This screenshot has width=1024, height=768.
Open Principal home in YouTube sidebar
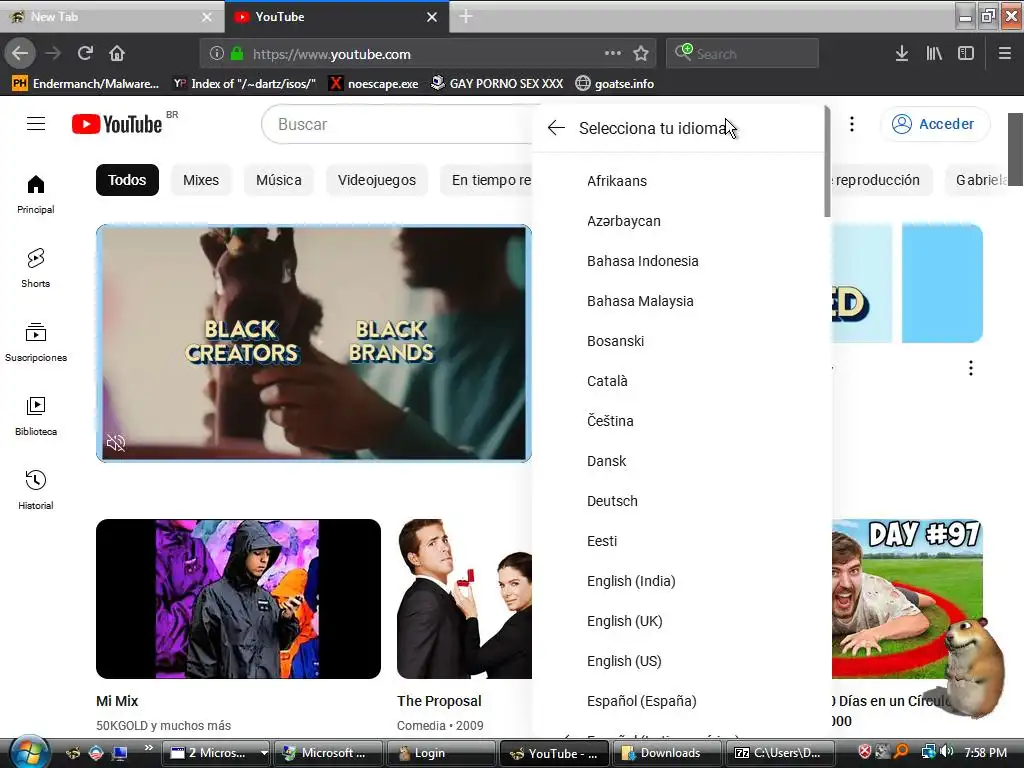pyautogui.click(x=36, y=194)
